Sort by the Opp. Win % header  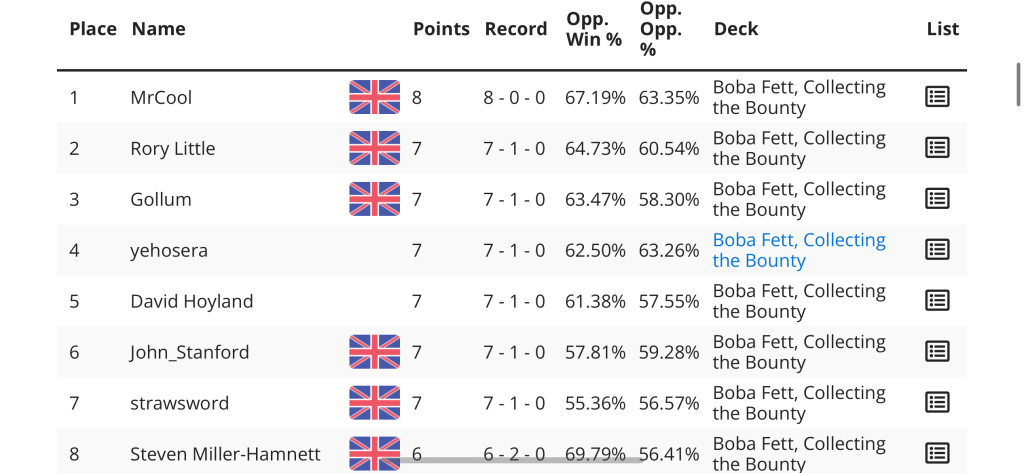click(x=594, y=29)
